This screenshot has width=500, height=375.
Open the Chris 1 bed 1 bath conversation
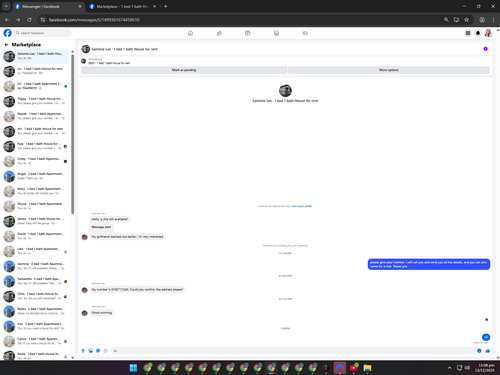coord(35,296)
